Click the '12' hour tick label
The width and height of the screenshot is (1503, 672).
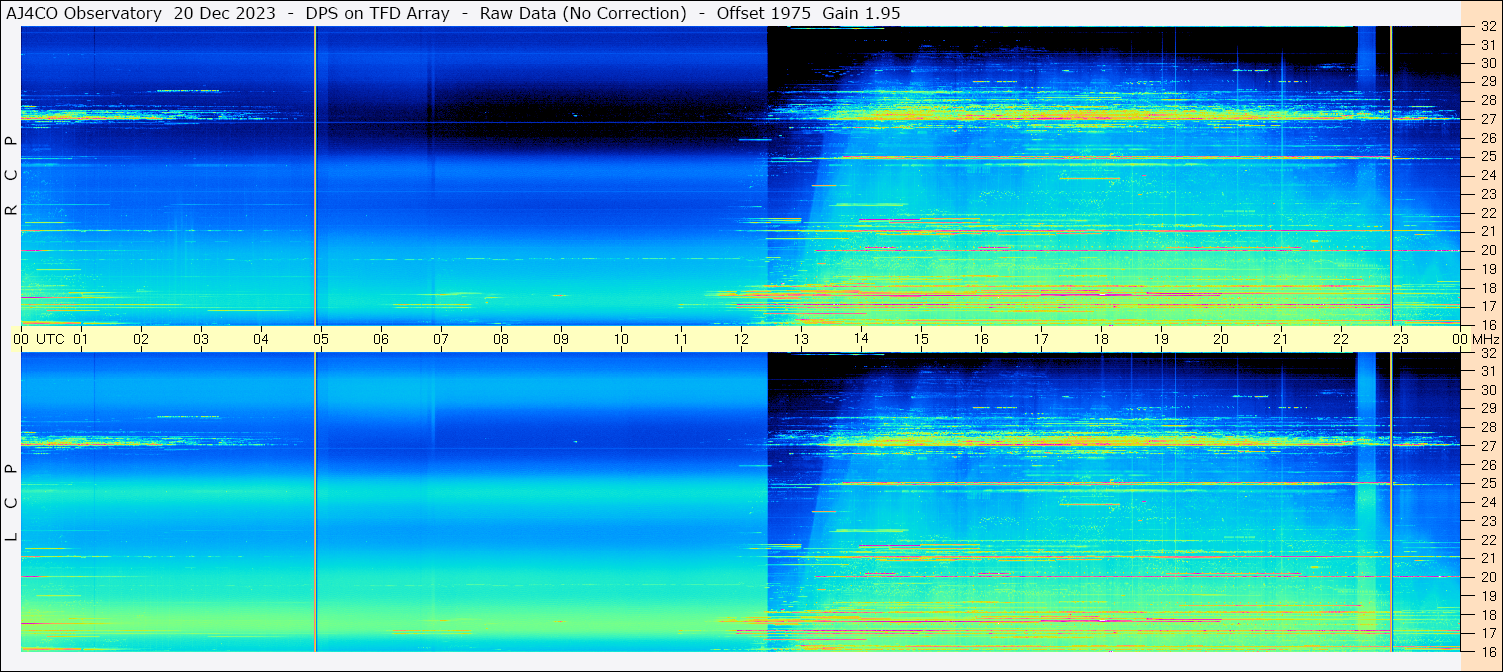point(741,339)
